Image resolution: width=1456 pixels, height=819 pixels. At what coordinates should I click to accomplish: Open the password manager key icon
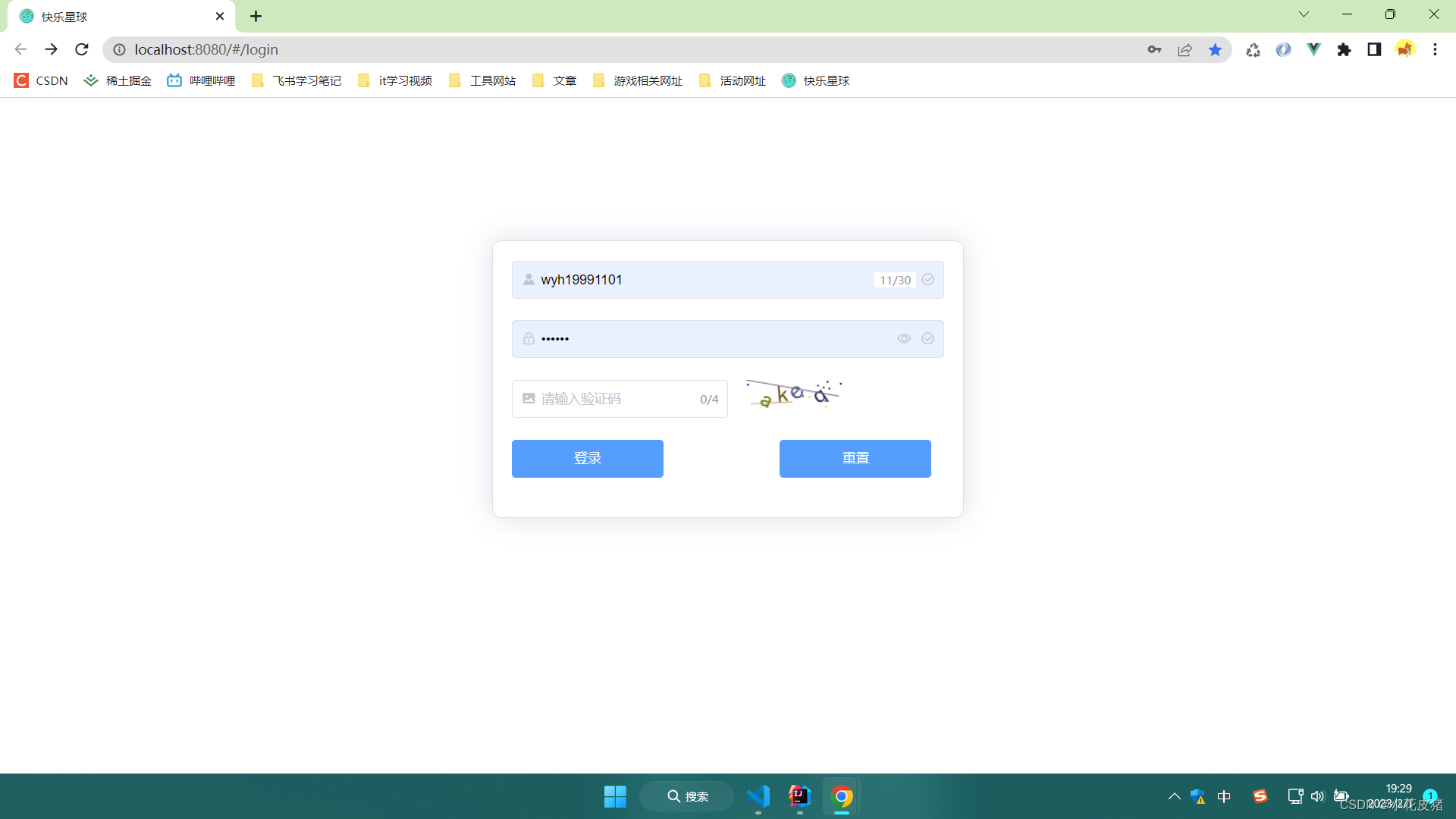1154,49
